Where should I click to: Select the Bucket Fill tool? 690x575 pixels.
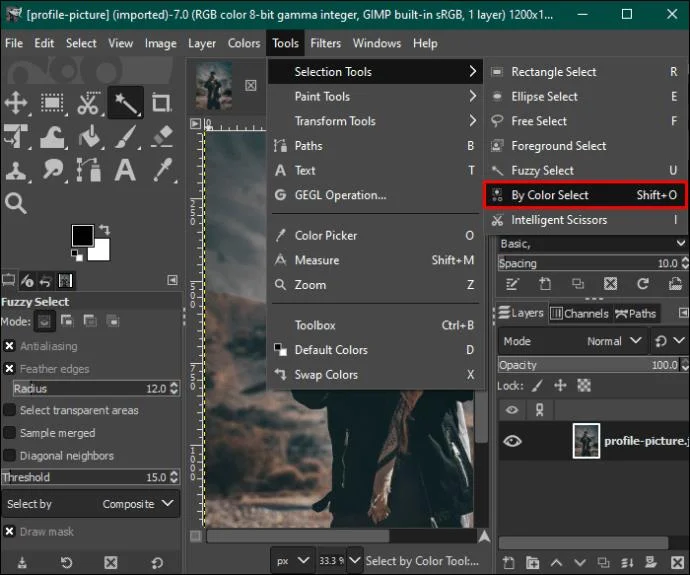[x=89, y=136]
